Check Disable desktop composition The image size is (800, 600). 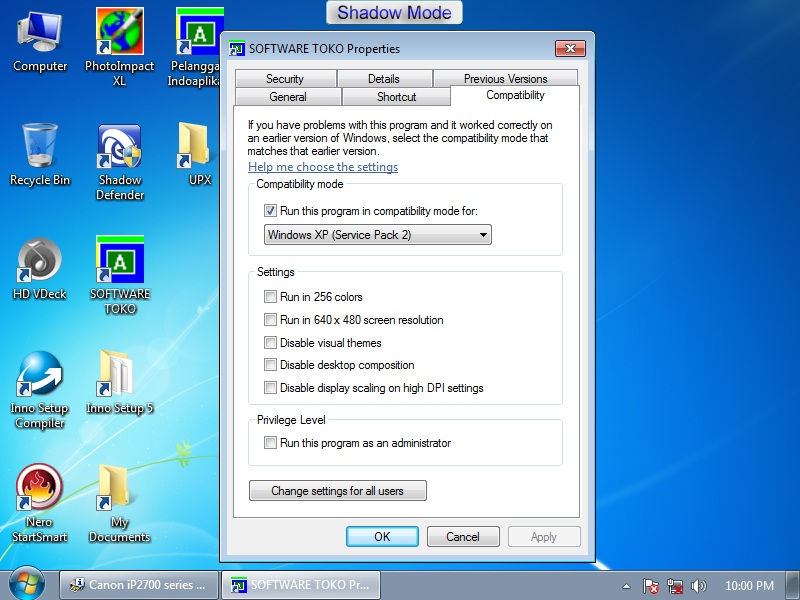coord(270,365)
